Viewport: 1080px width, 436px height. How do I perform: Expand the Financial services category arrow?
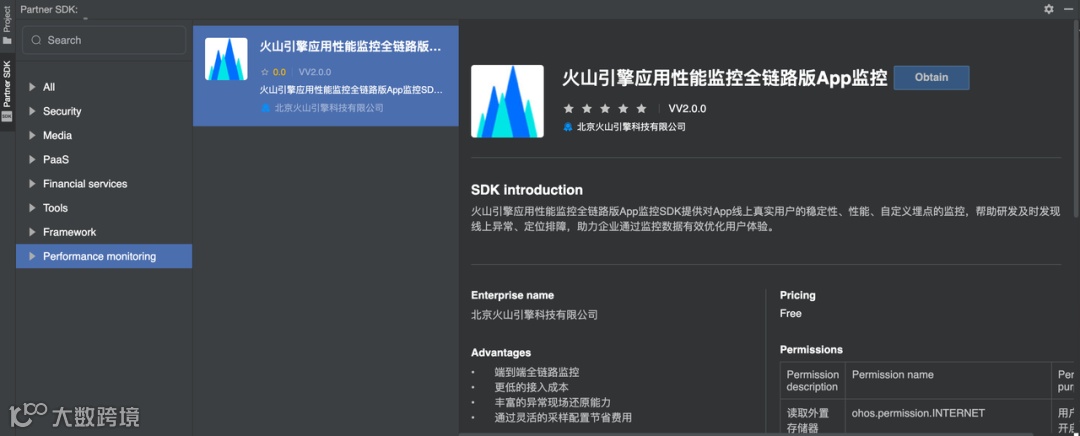click(32, 183)
